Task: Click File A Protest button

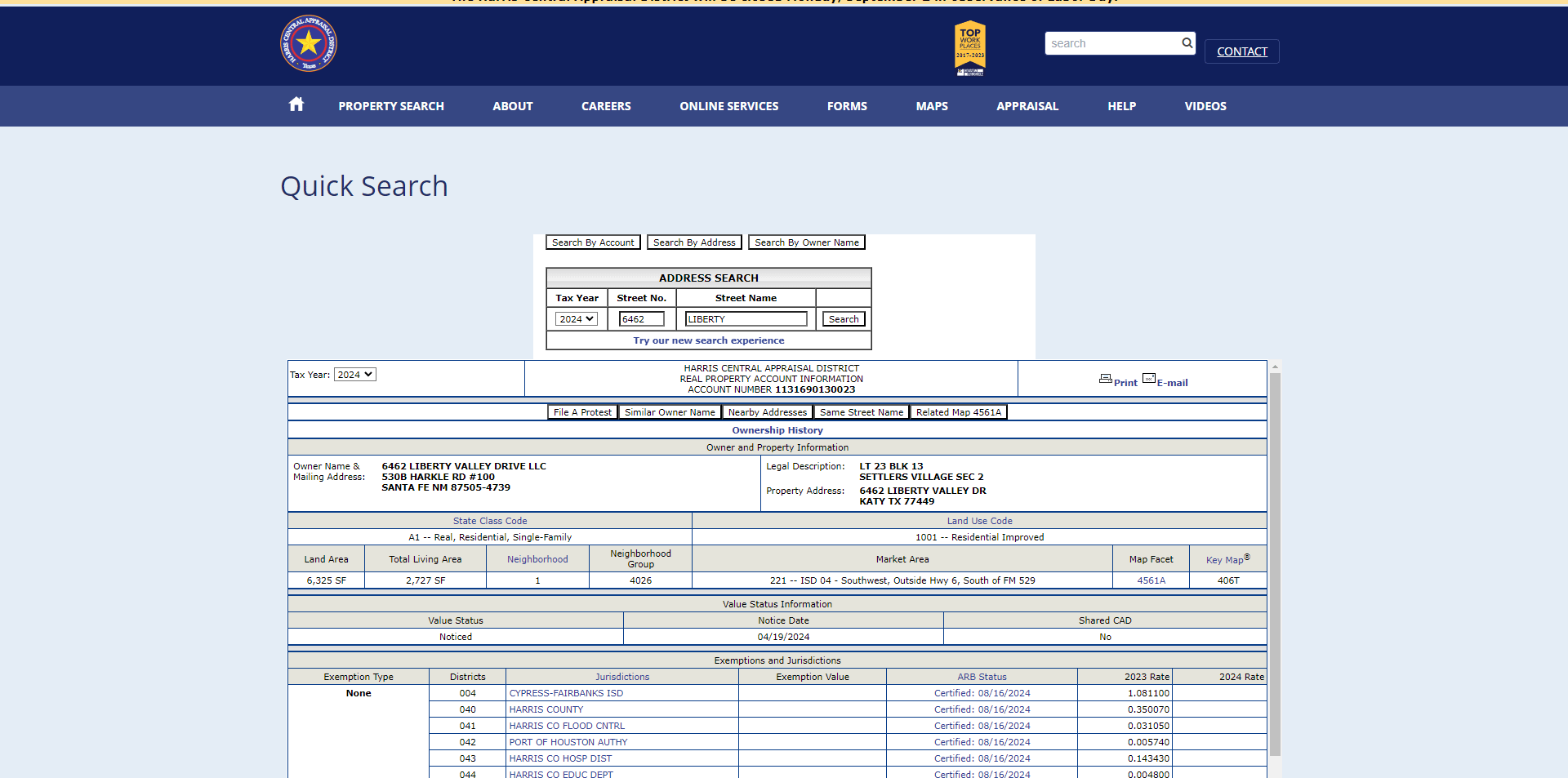Action: point(582,412)
